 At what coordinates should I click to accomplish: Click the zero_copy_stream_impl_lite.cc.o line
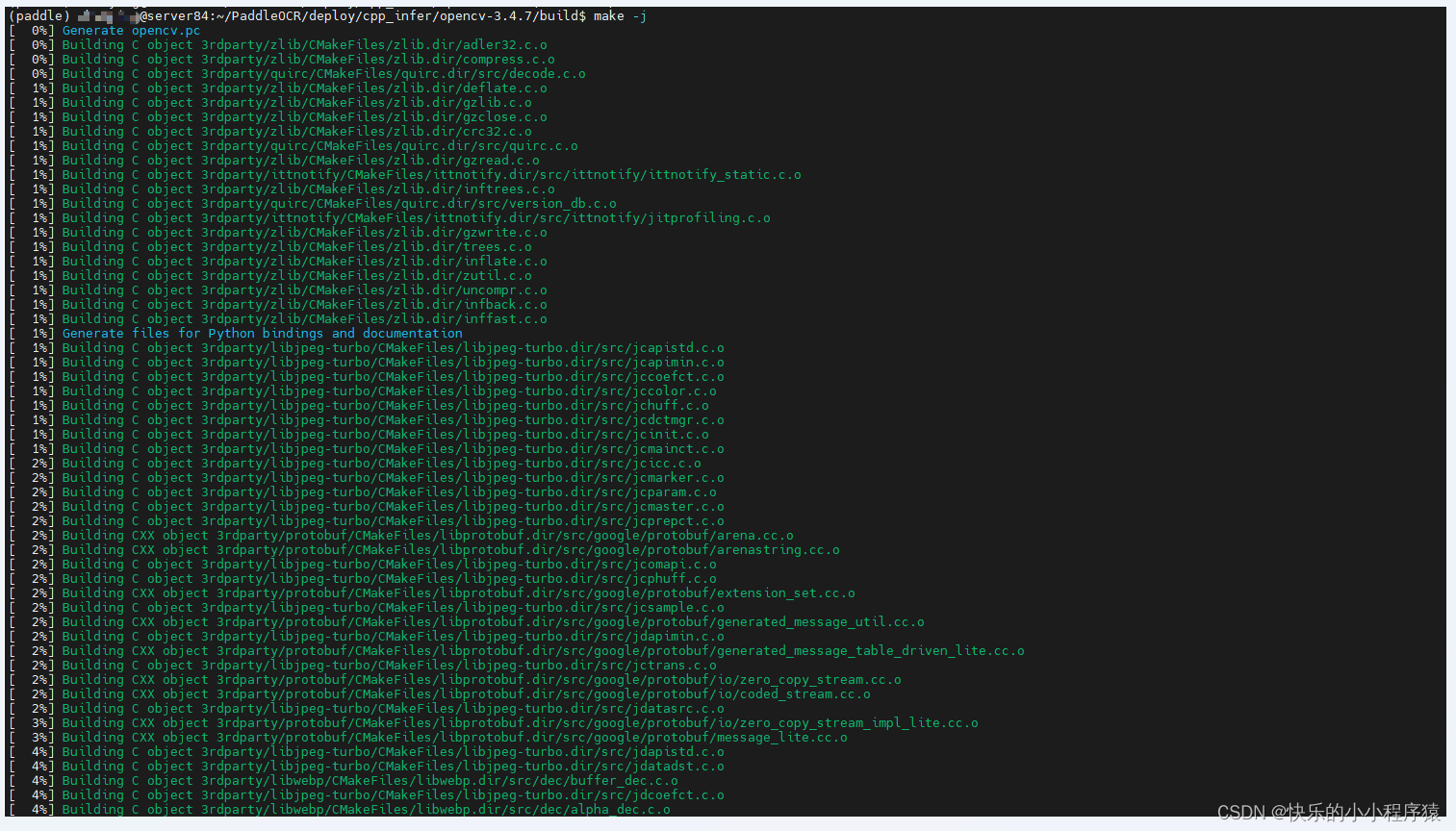tap(494, 722)
